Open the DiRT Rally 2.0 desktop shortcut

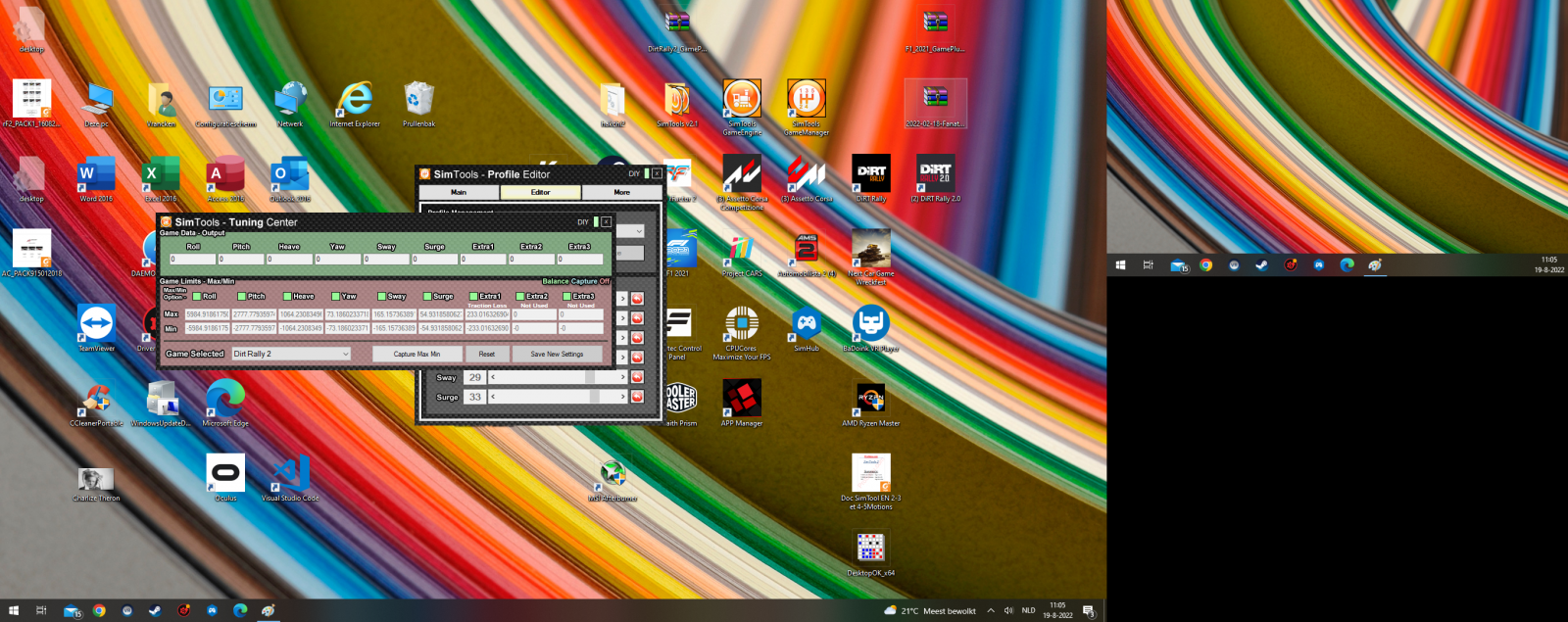[935, 173]
